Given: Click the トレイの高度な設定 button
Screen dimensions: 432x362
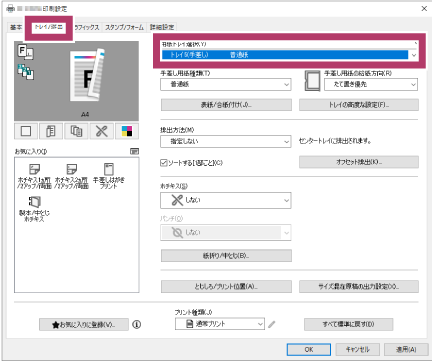Looking at the screenshot, I should [359, 105].
